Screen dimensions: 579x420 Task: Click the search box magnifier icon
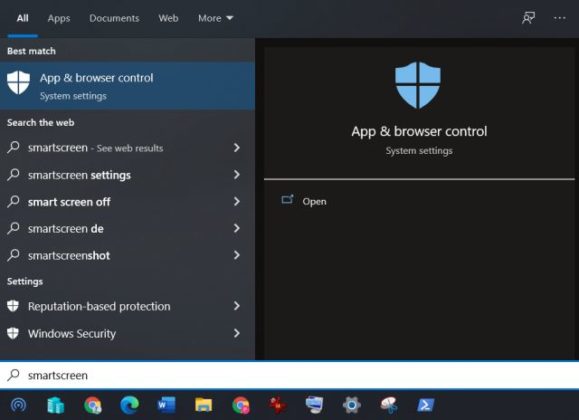13,375
